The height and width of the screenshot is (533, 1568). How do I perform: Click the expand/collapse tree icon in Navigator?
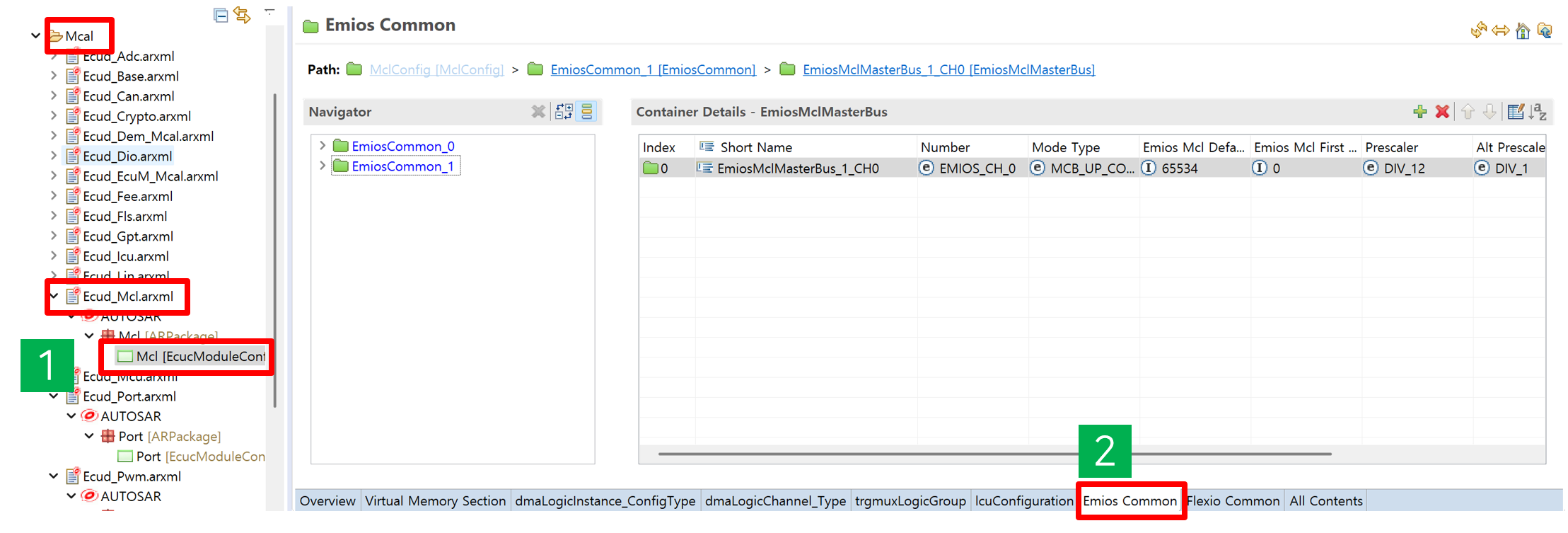click(564, 112)
